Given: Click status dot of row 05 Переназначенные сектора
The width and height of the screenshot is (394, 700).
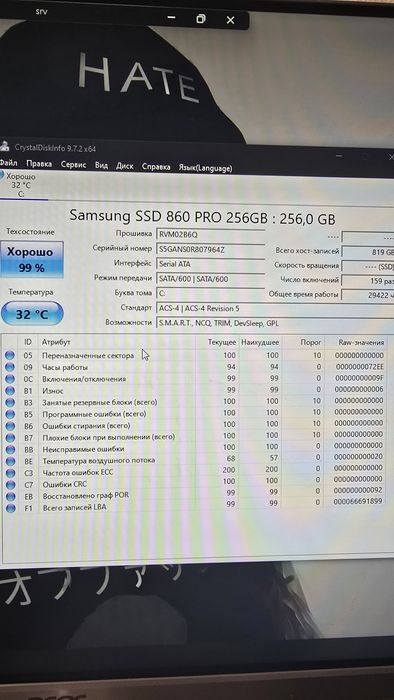Looking at the screenshot, I should pos(10,356).
